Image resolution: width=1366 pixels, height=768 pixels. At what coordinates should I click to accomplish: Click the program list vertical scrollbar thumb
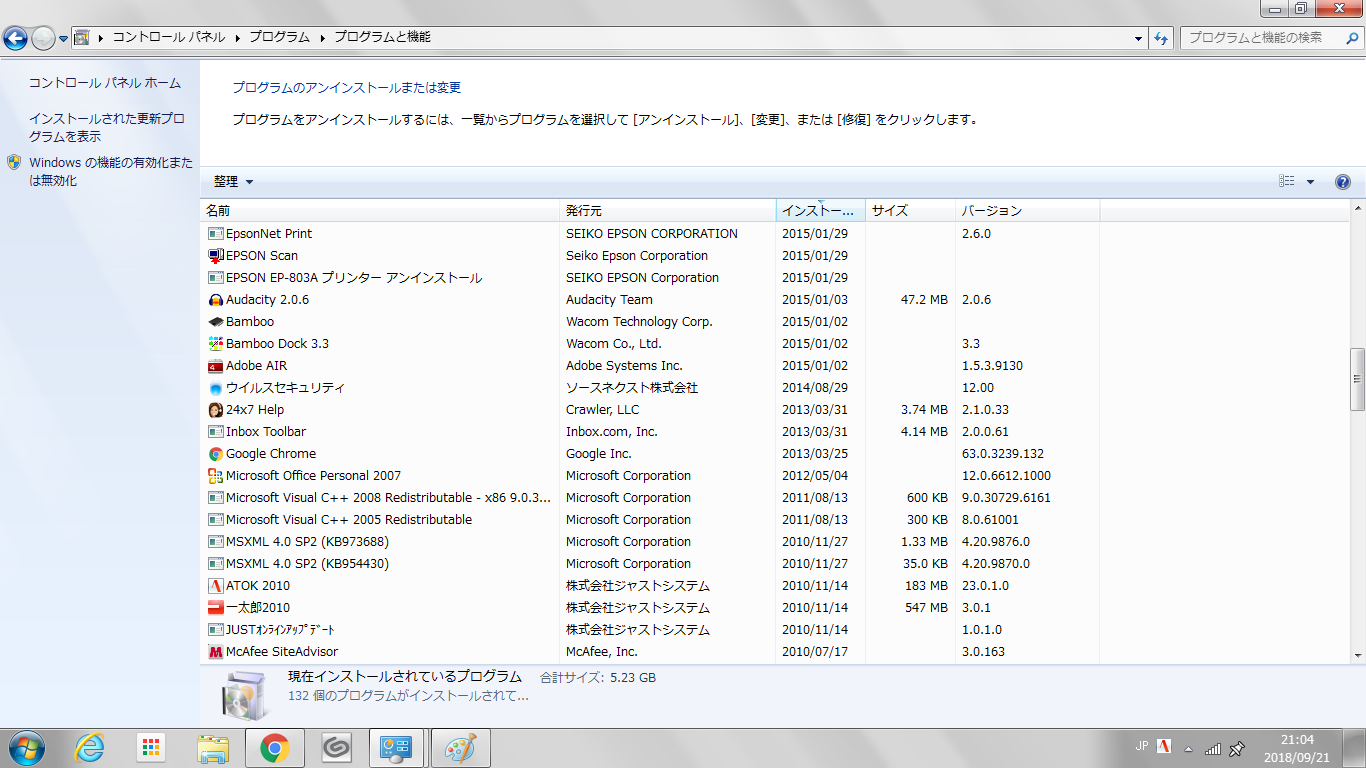coord(1358,379)
